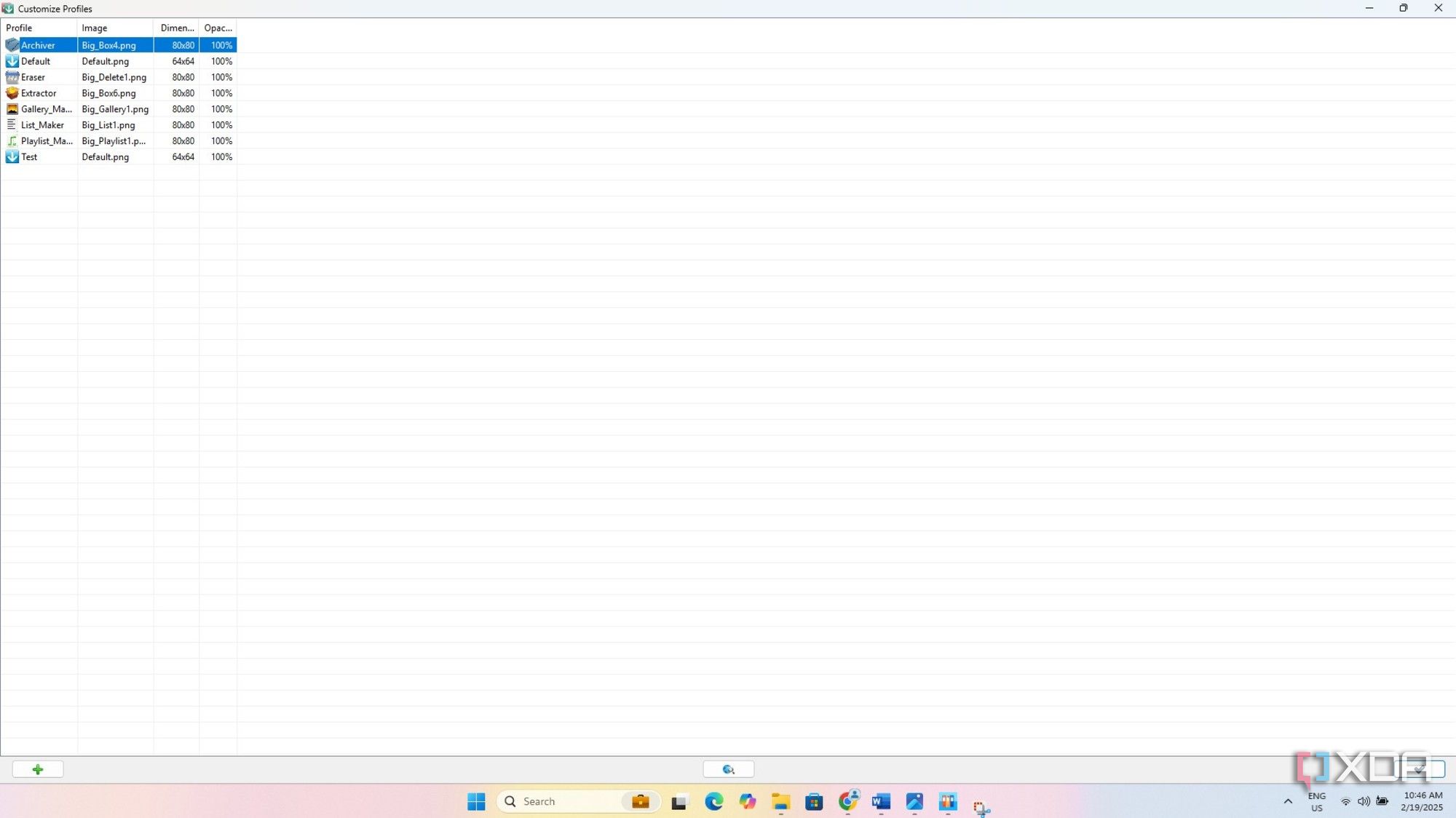
Task: Click the Extractor box icon
Action: (12, 93)
